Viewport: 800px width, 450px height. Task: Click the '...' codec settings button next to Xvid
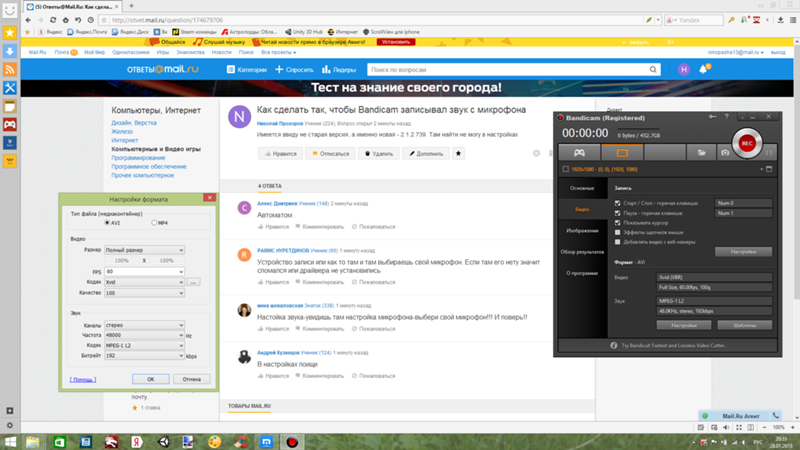pyautogui.click(x=193, y=282)
